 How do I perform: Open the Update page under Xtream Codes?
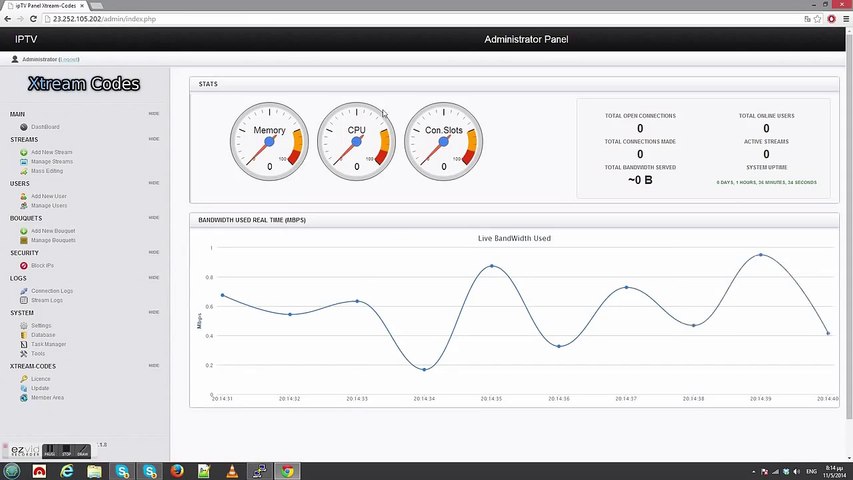pyautogui.click(x=40, y=388)
